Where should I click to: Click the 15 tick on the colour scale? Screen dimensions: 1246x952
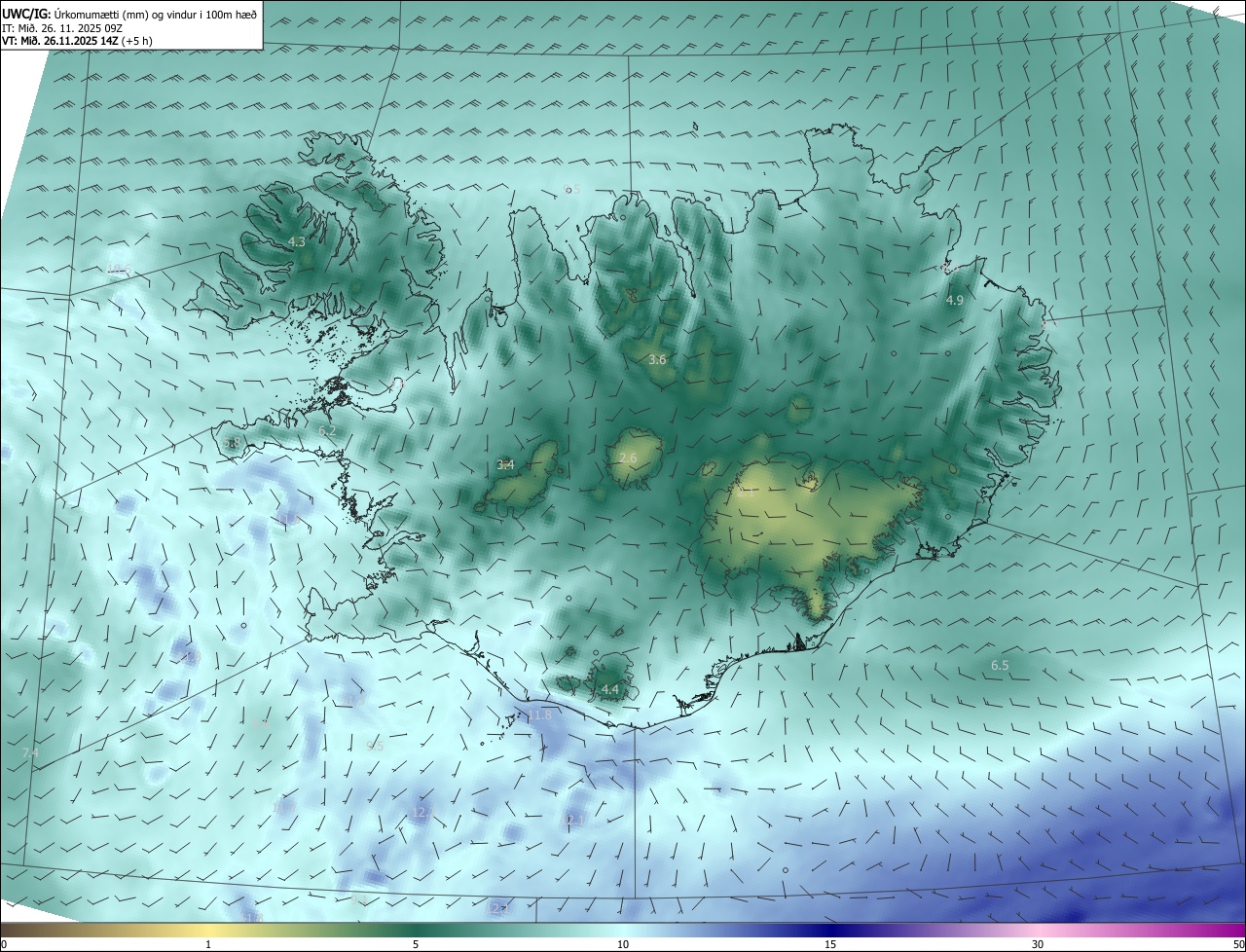(830, 944)
